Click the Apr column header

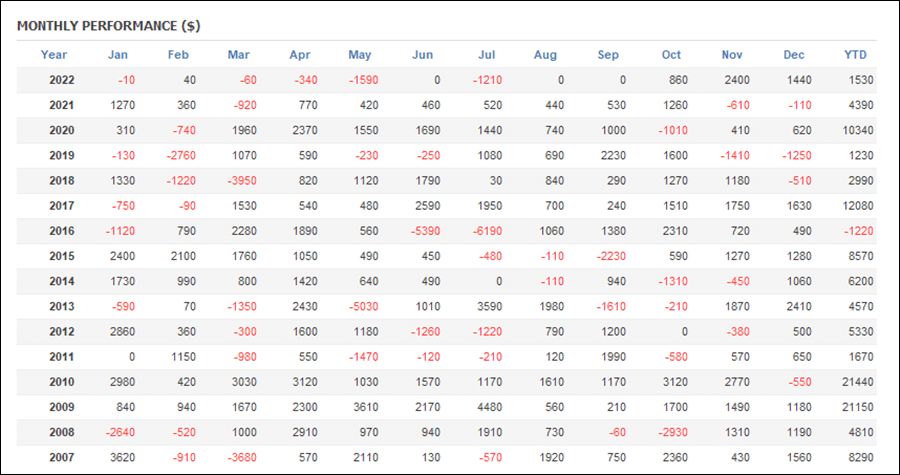coord(300,55)
